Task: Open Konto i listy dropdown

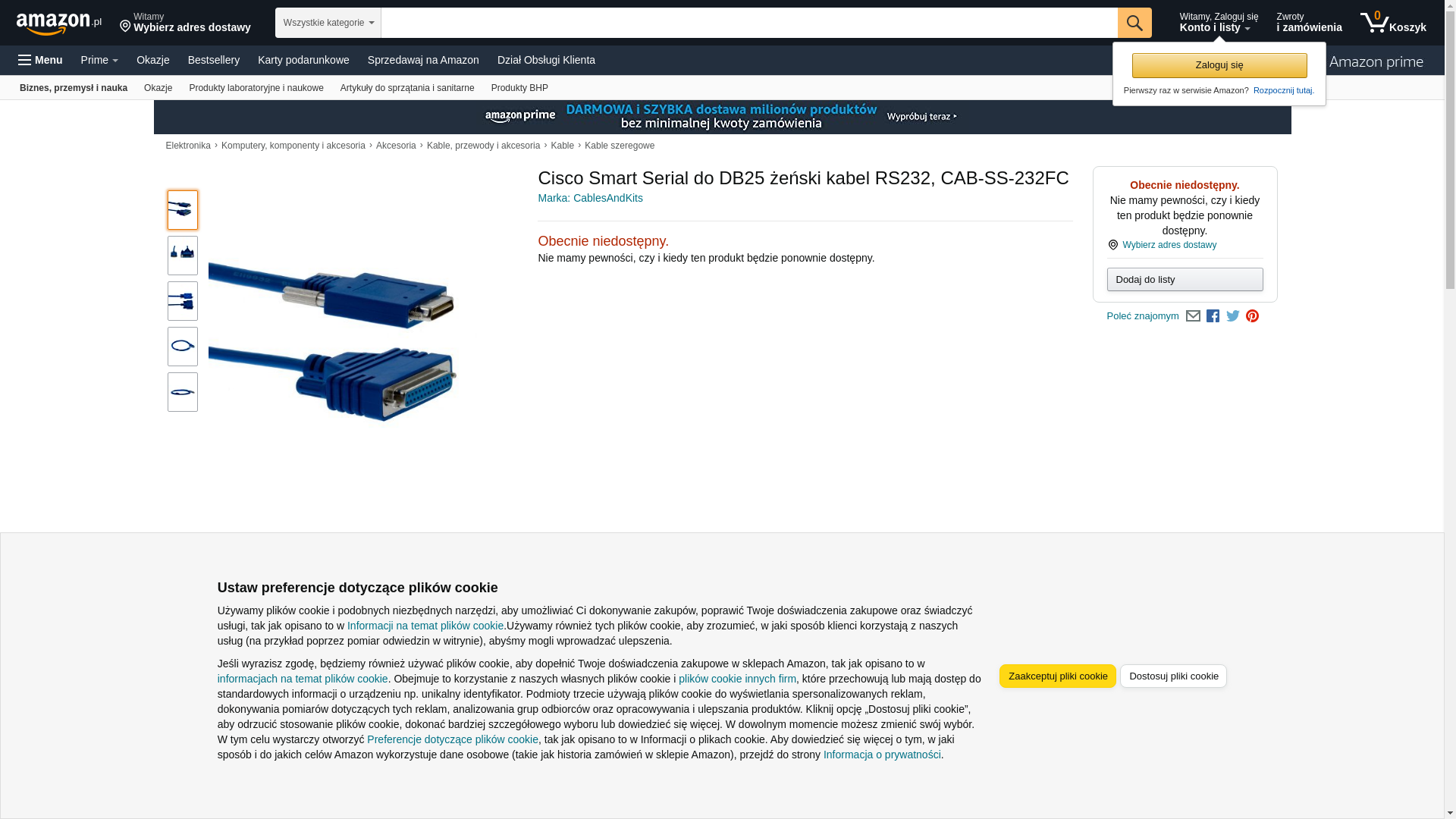Action: pyautogui.click(x=1218, y=23)
